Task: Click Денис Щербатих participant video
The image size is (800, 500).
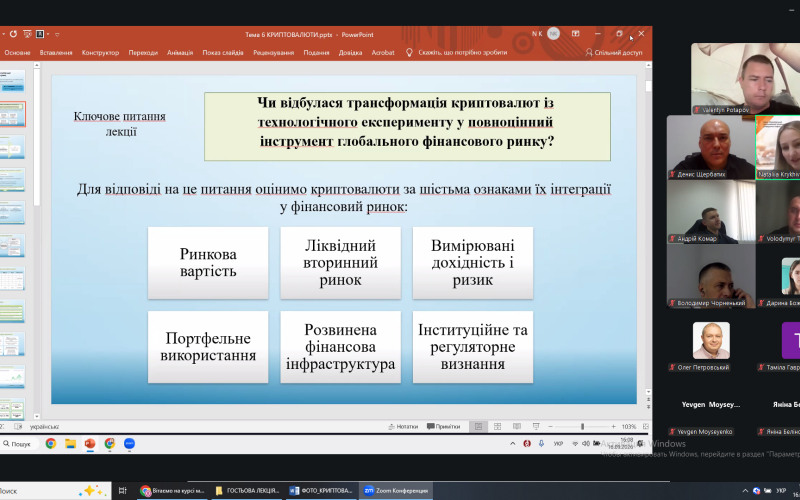Action: (x=711, y=147)
